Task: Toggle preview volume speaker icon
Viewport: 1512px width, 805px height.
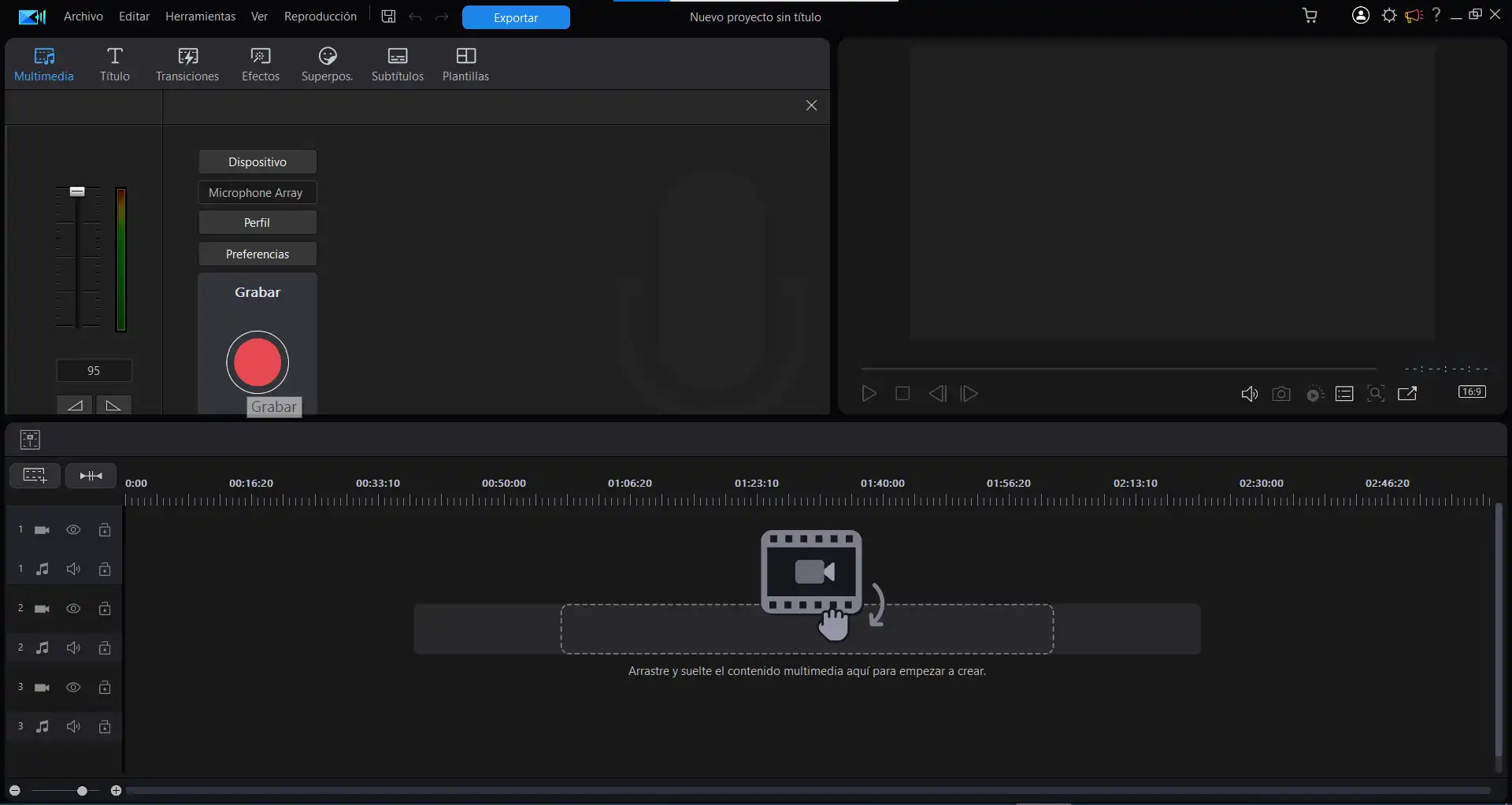Action: pos(1249,394)
